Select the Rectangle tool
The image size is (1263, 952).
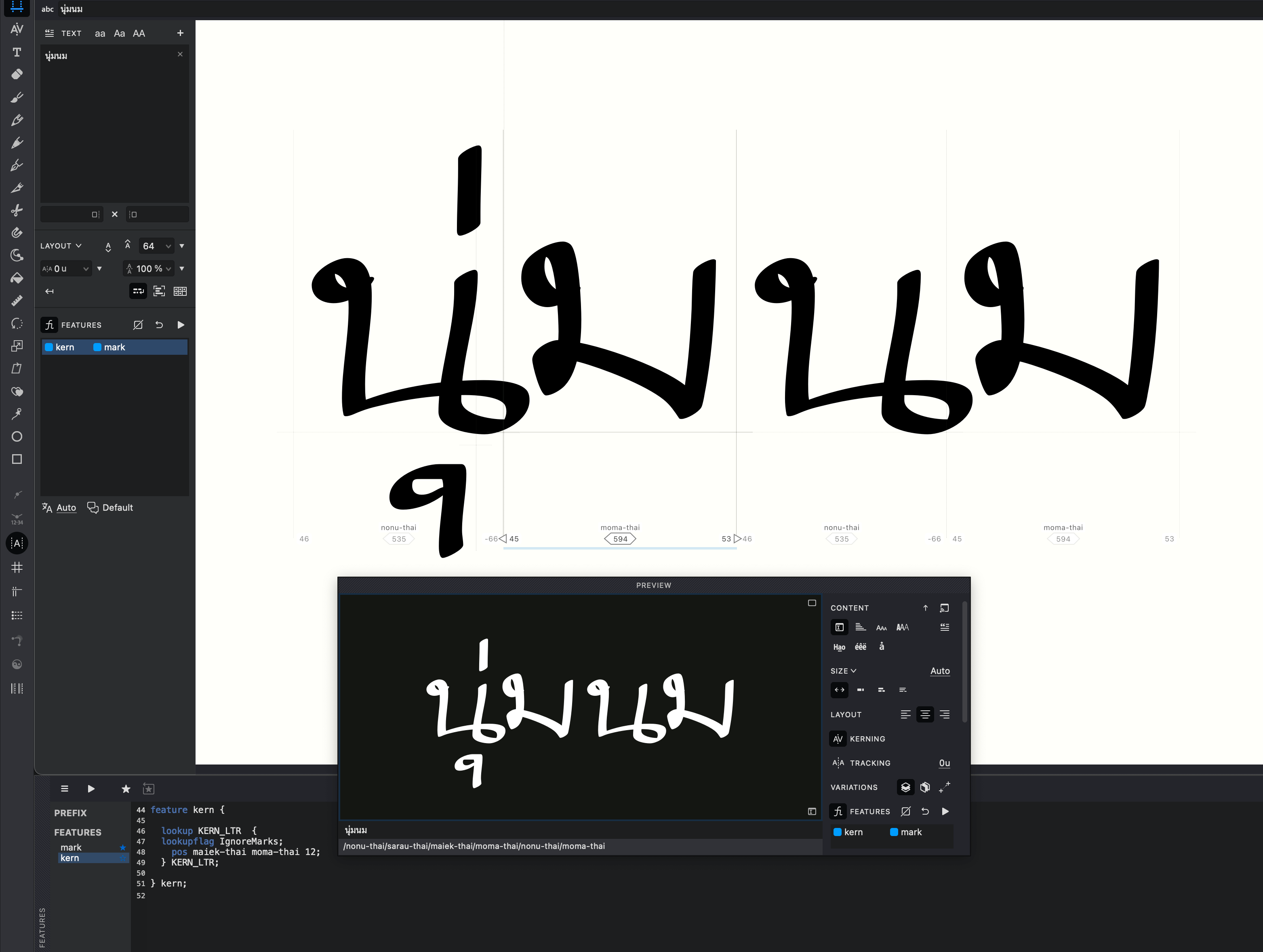click(x=17, y=460)
